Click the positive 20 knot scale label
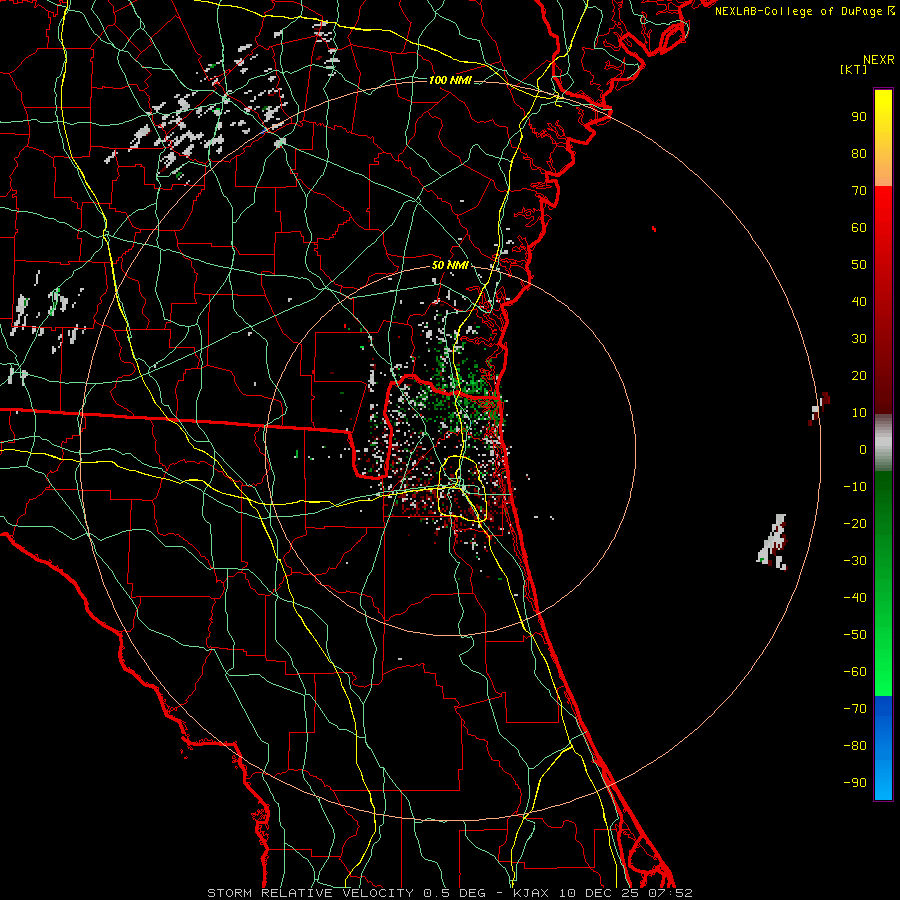 click(859, 375)
